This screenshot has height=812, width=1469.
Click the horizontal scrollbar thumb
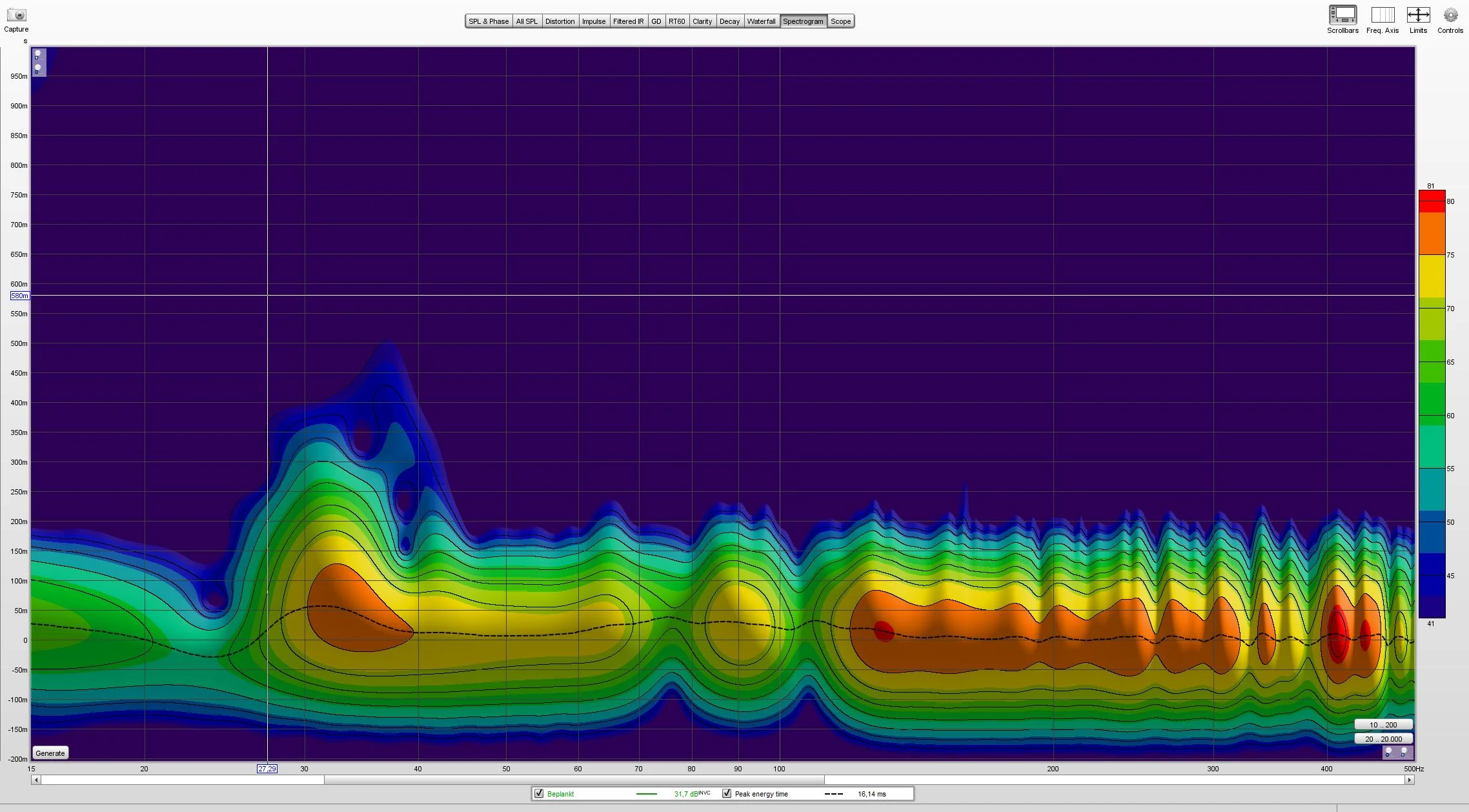574,780
